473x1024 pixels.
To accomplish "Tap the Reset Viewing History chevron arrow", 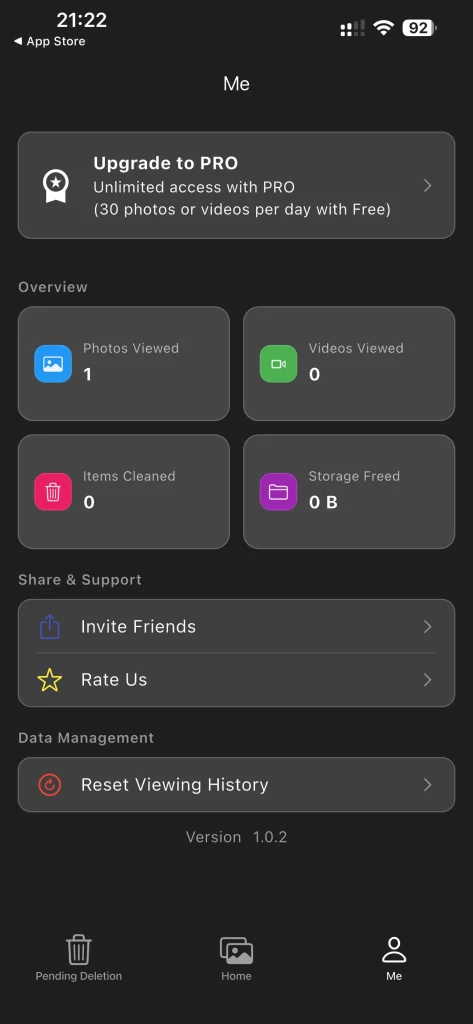I will (x=427, y=784).
